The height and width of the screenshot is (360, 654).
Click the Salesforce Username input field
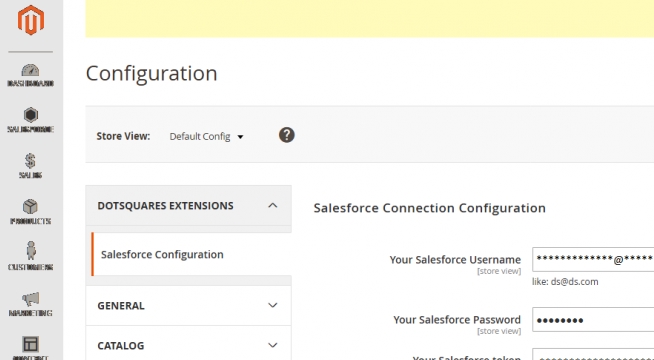click(593, 259)
